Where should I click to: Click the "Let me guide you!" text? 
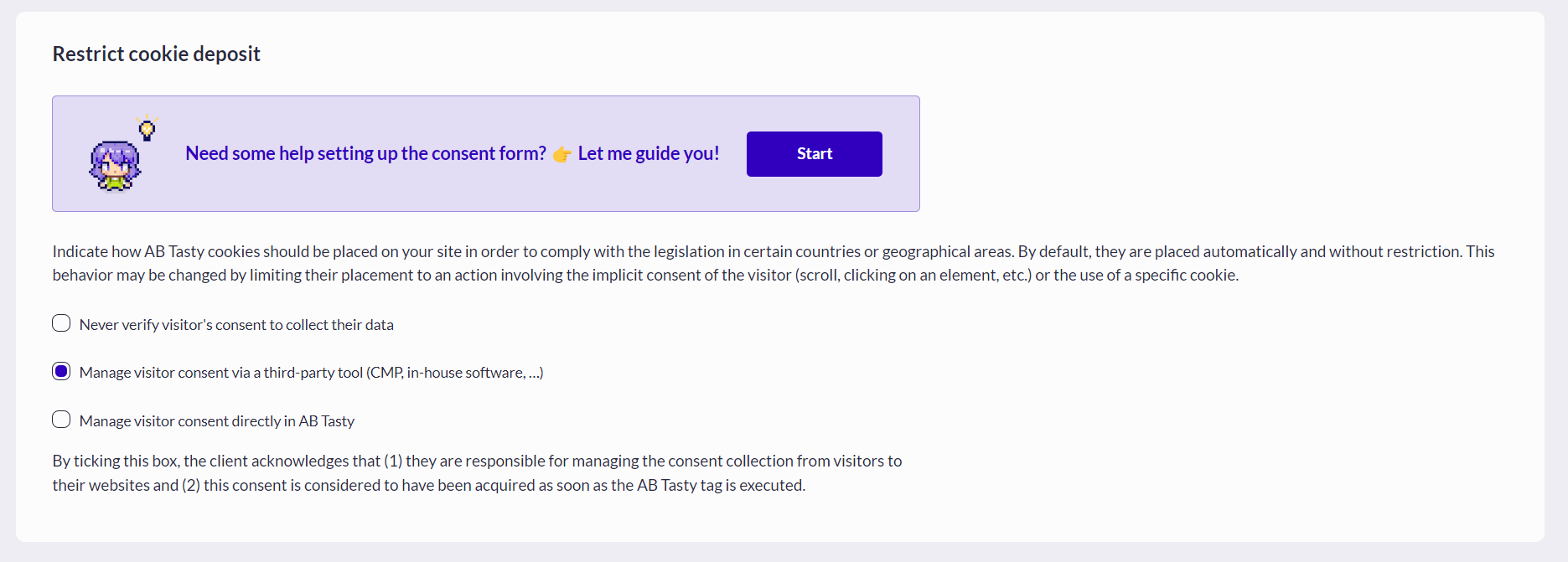point(648,154)
